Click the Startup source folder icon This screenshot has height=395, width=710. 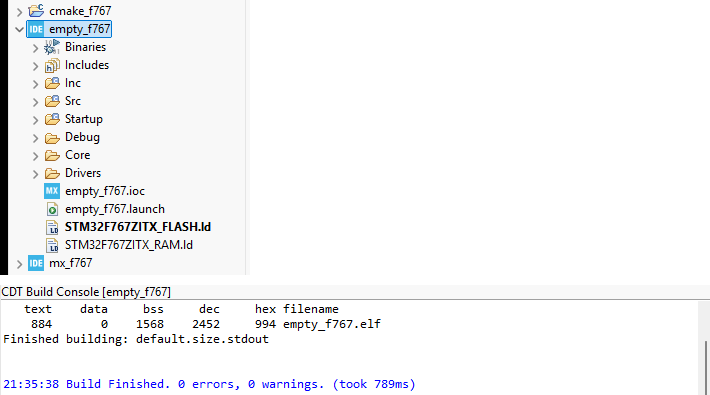click(52, 119)
